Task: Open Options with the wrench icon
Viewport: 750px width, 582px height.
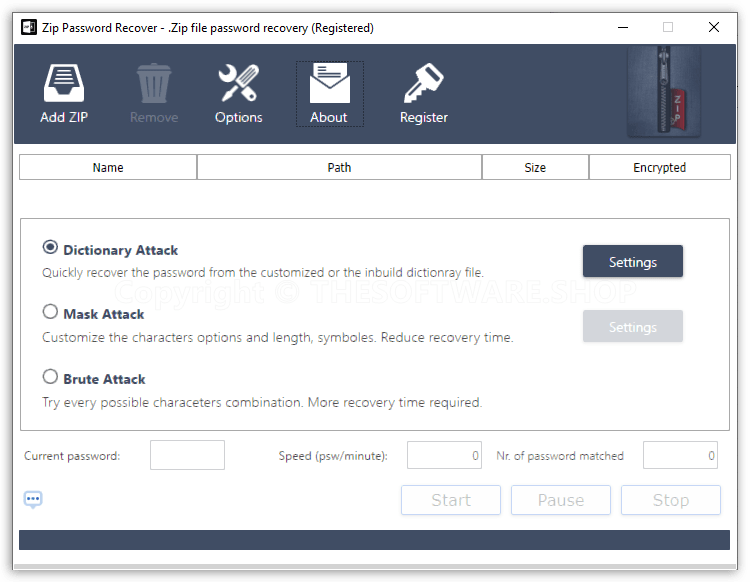Action: [239, 85]
